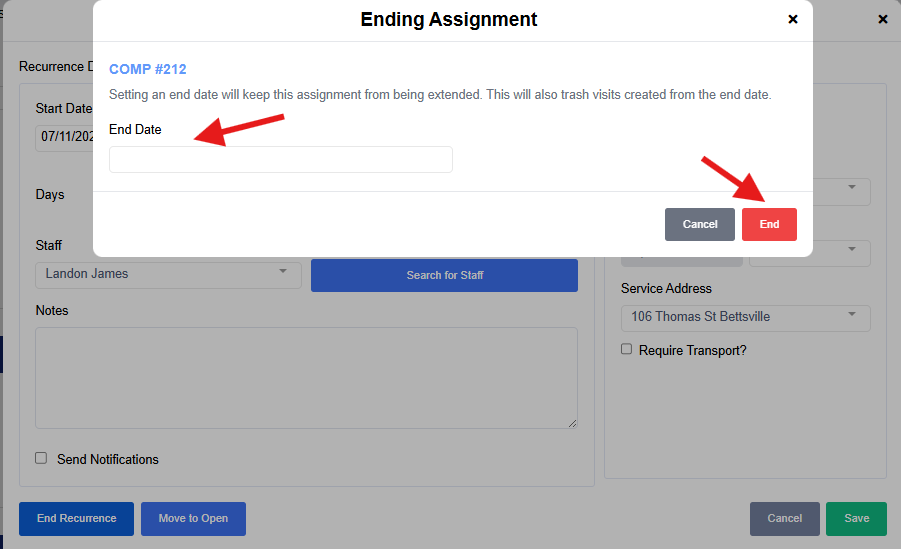Click inside the Notes text area

click(306, 378)
